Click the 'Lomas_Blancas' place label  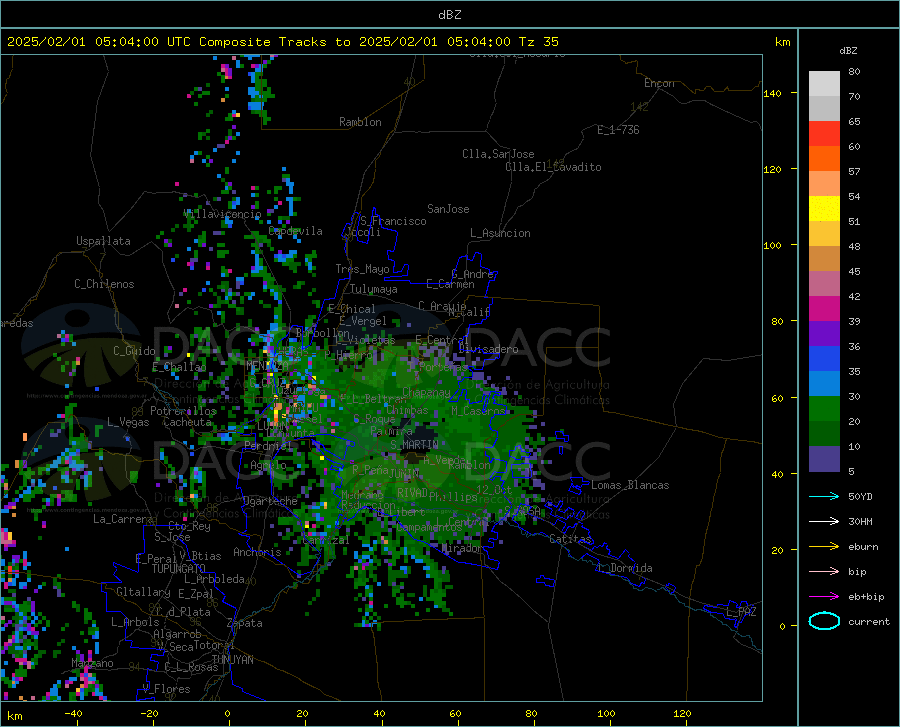pos(630,485)
